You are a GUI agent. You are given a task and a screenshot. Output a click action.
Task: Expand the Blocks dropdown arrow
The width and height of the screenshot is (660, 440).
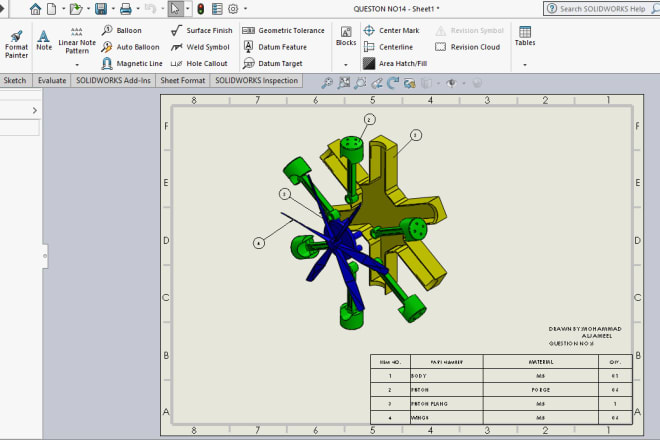tap(346, 65)
